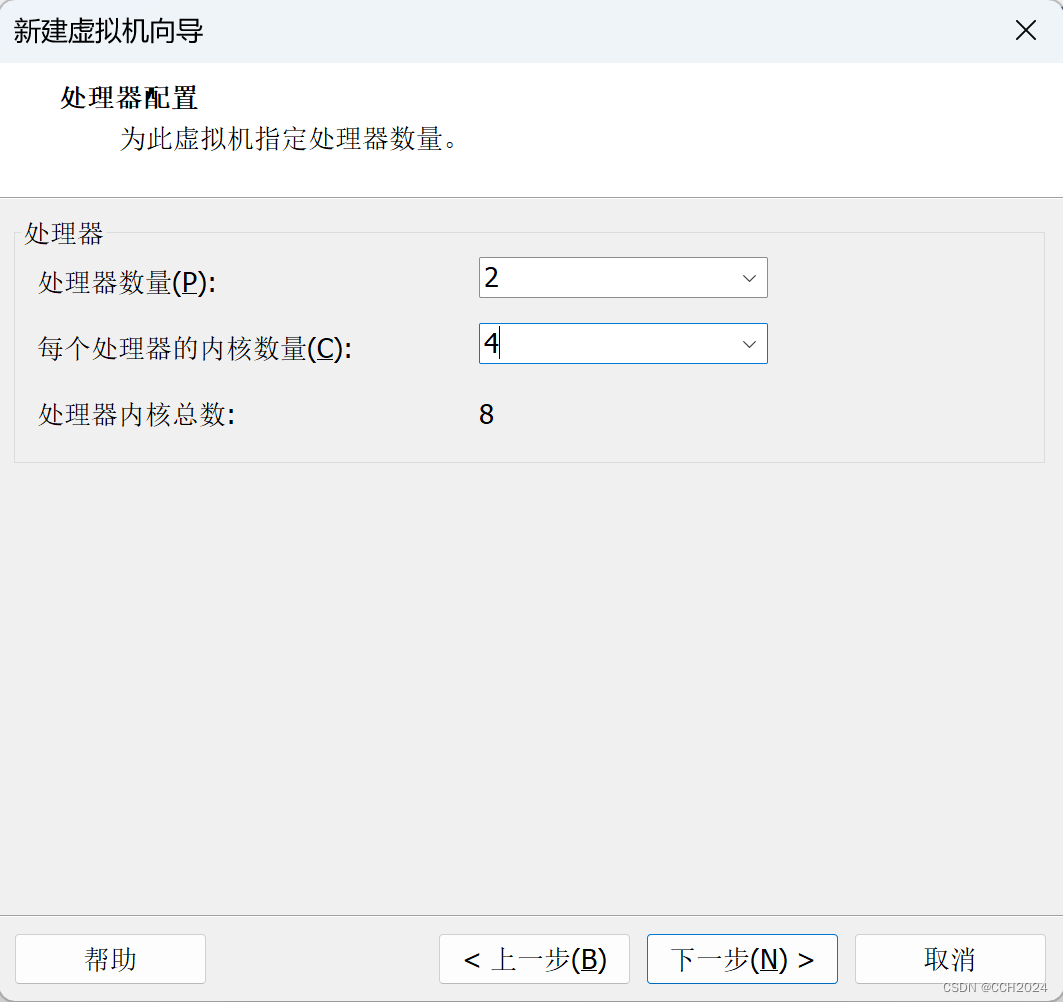
Task: Open the 处理器数量 dropdown arrow
Action: (748, 278)
